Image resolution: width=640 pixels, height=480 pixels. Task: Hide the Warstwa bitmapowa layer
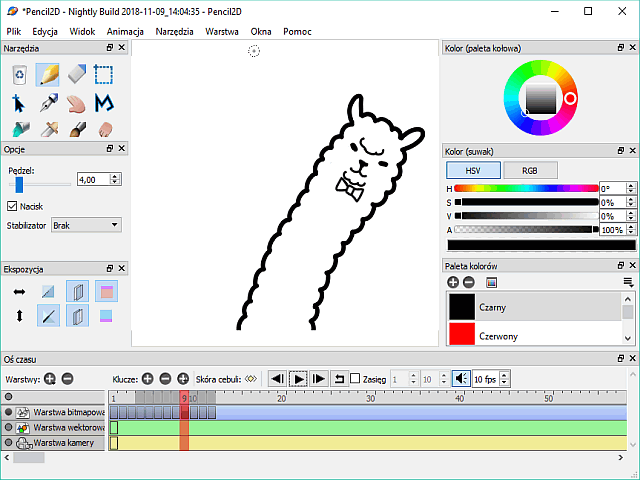click(x=9, y=412)
